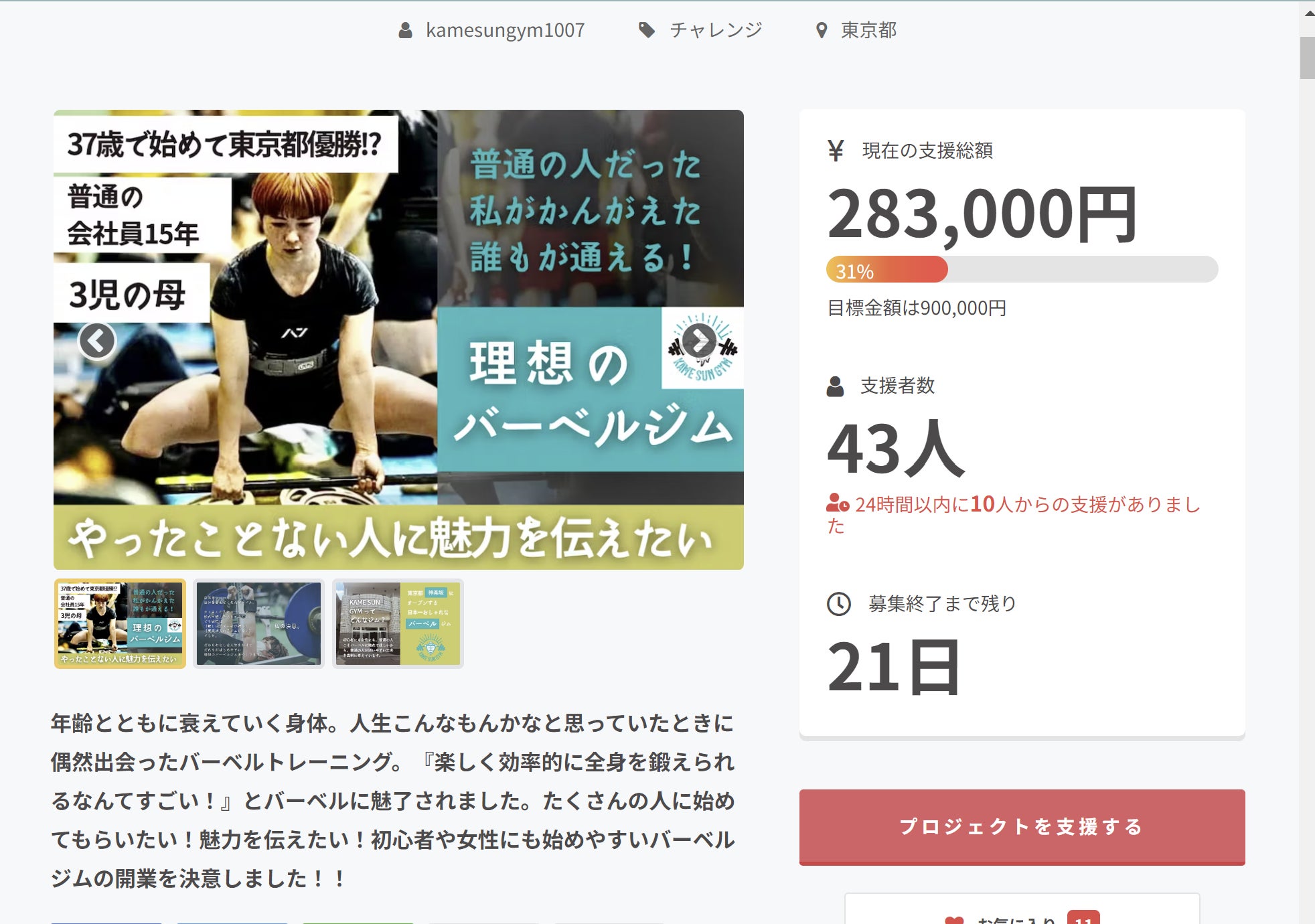1315x924 pixels.
Task: Advance carousel with the right arrow
Action: click(x=700, y=341)
